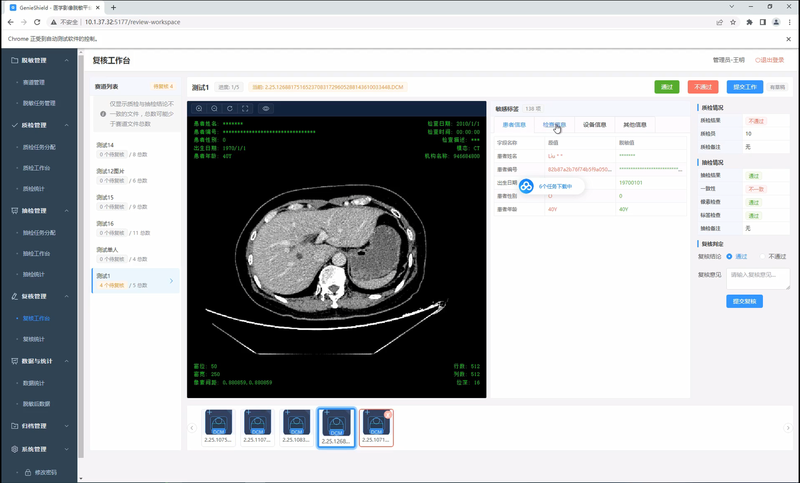Select lane 测试单人 in the lane list
The image size is (800, 483).
pyautogui.click(x=135, y=254)
